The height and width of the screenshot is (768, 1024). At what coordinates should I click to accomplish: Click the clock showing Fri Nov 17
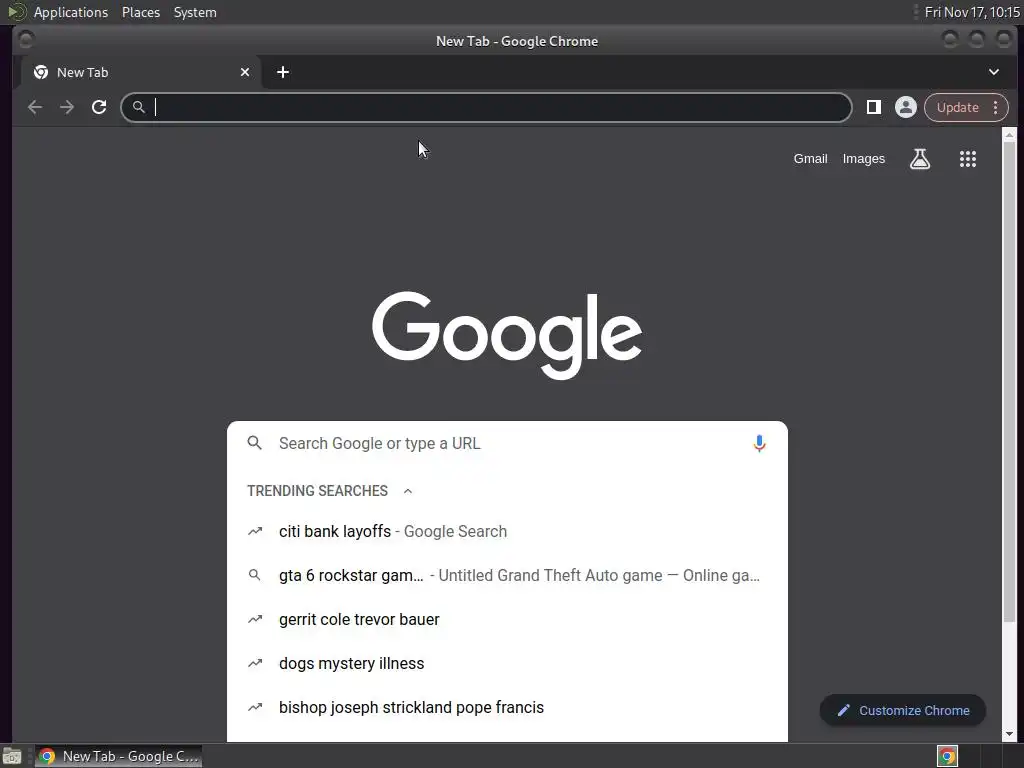[x=972, y=12]
